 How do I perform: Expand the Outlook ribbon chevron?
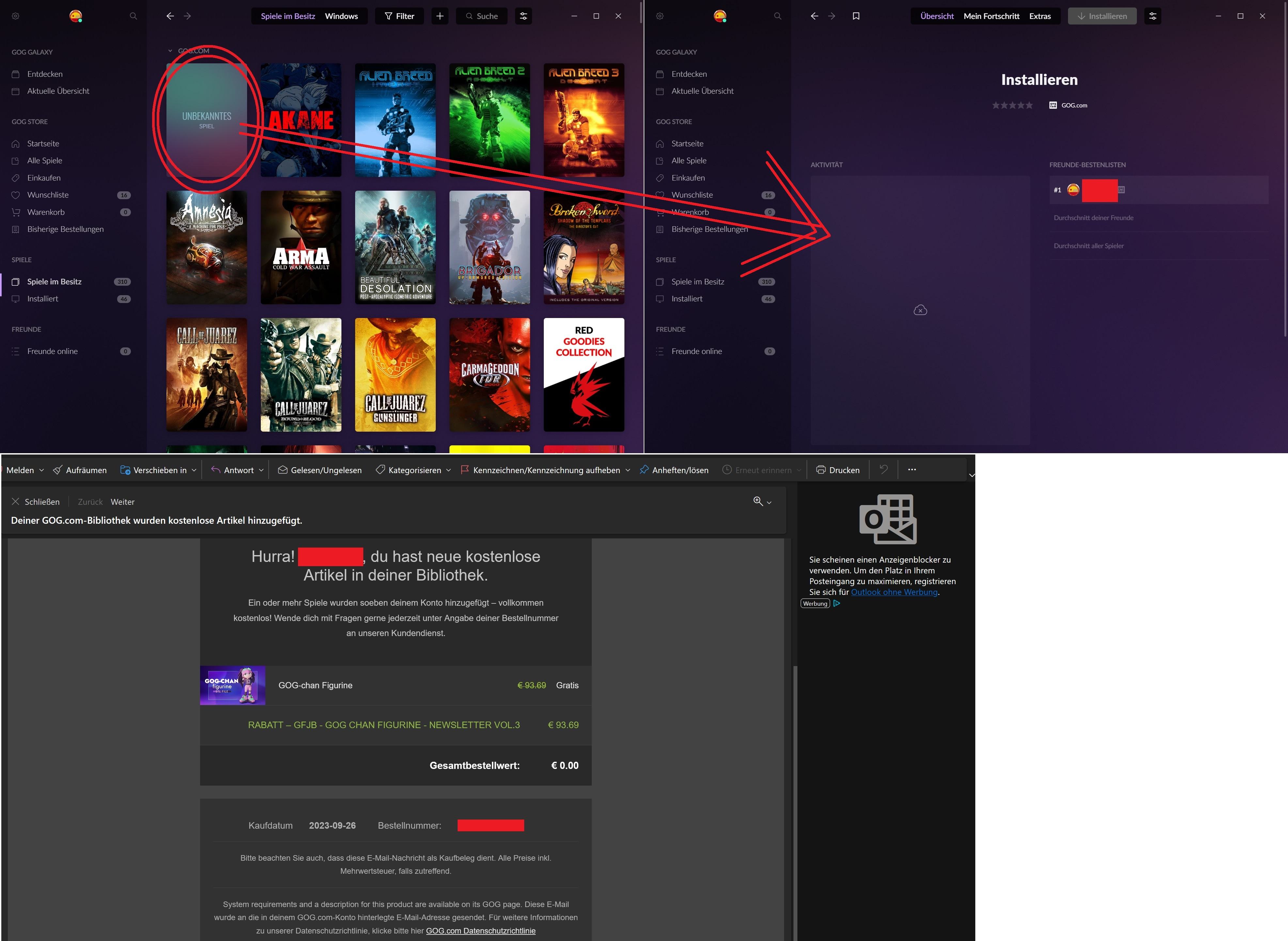point(972,475)
